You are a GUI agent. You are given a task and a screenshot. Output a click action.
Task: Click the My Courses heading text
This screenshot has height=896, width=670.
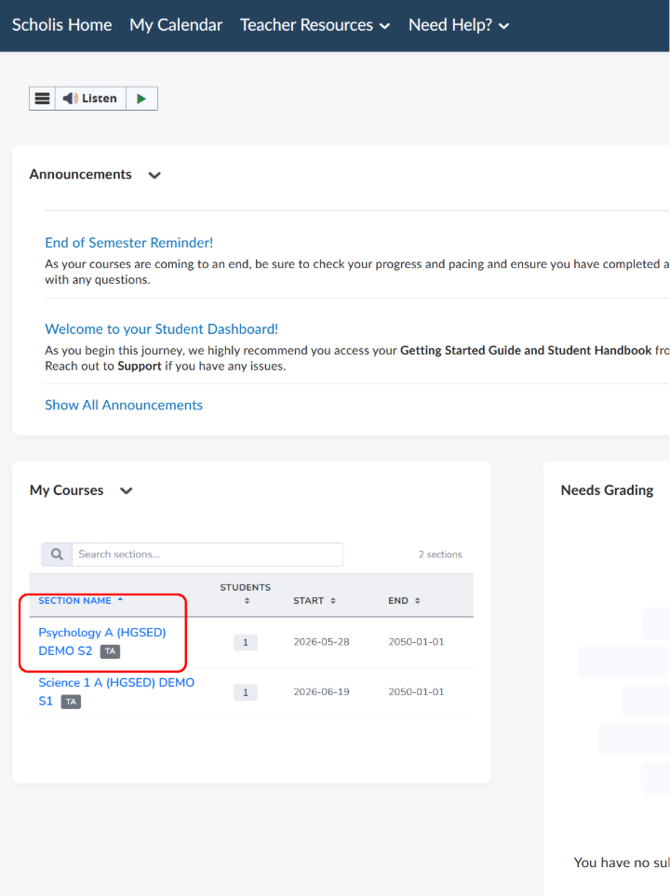[67, 490]
